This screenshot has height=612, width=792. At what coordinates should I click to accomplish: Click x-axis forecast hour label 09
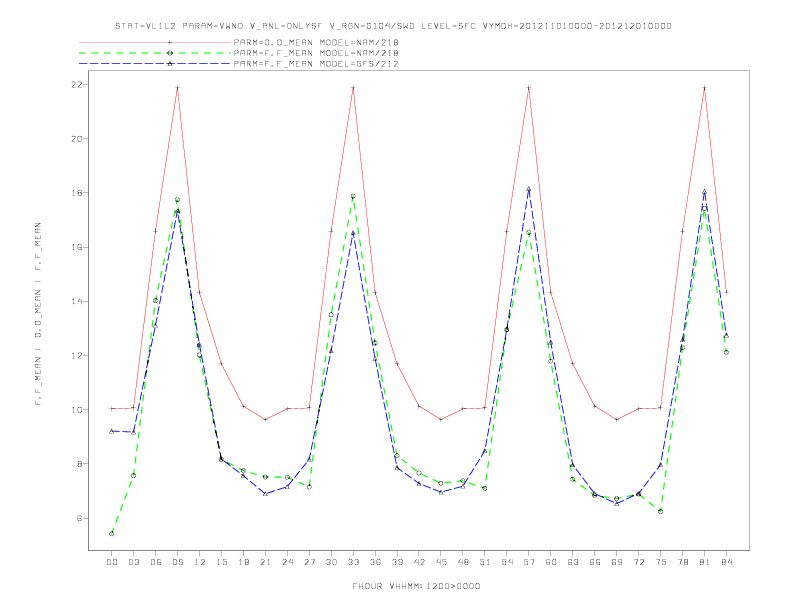coord(177,562)
